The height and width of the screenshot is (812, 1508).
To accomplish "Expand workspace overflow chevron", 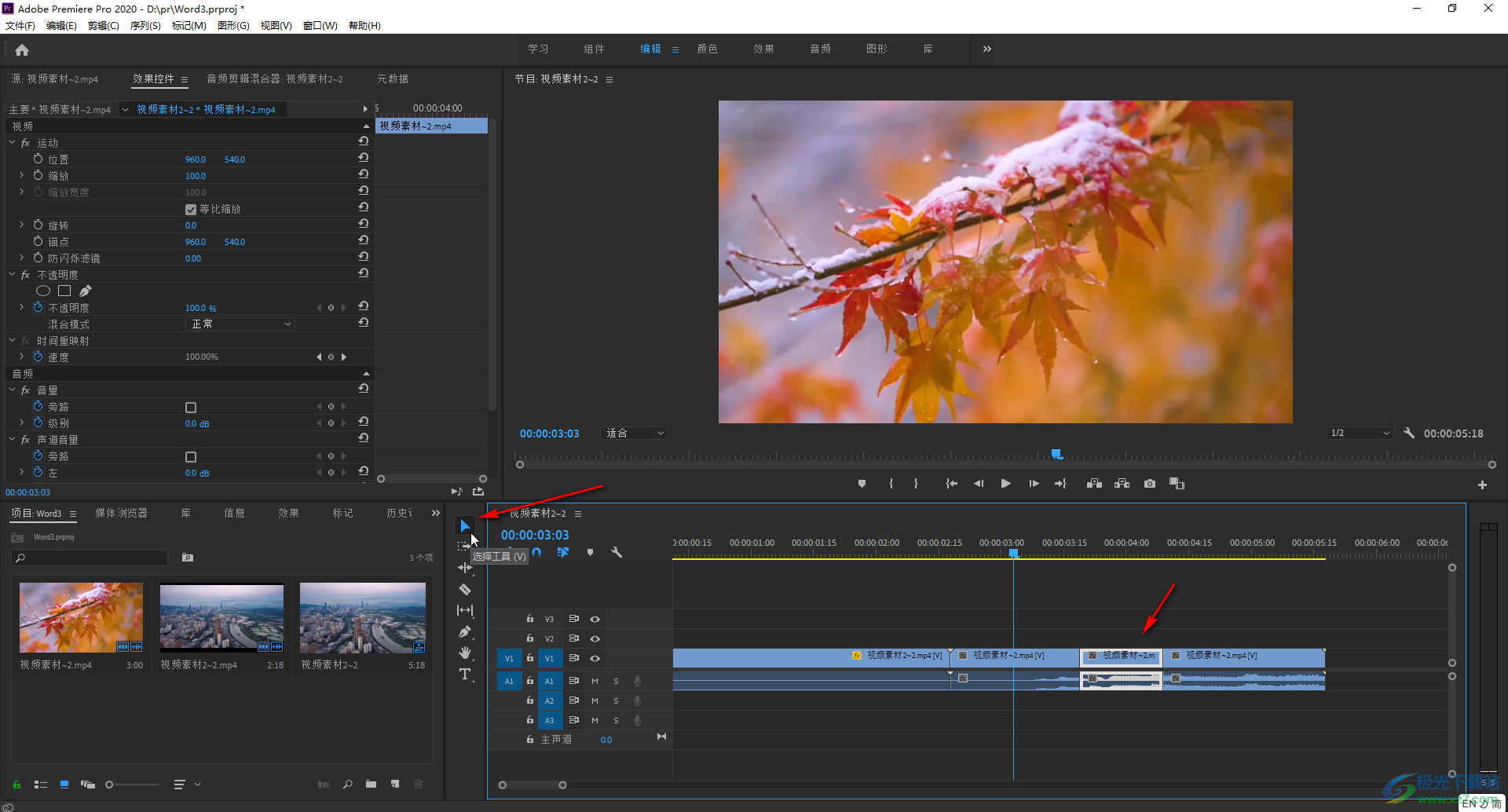I will point(986,49).
